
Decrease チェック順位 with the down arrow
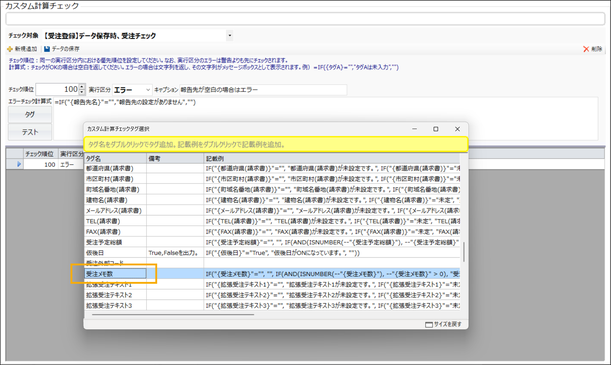81,92
